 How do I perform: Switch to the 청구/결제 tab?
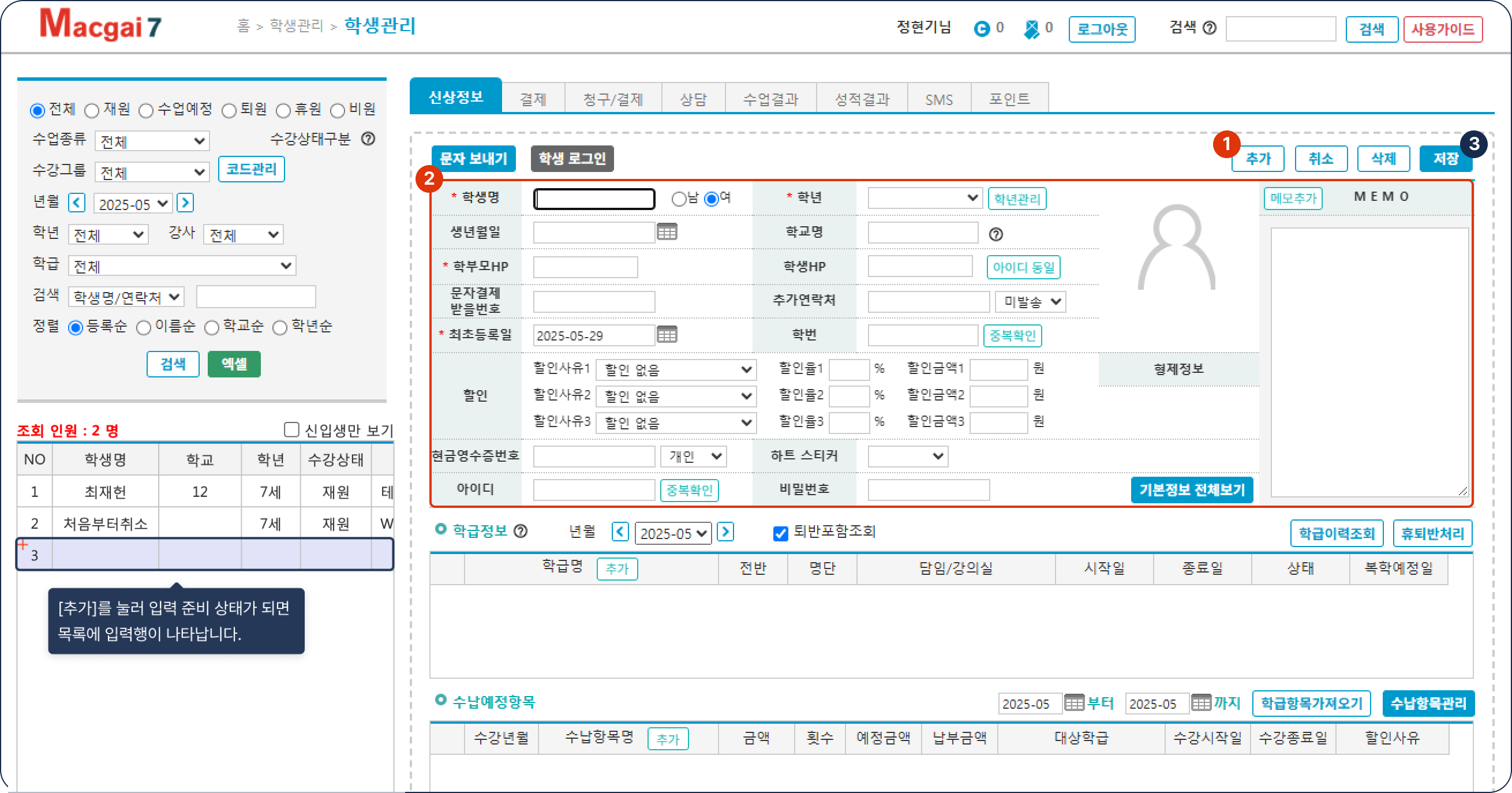(x=613, y=99)
